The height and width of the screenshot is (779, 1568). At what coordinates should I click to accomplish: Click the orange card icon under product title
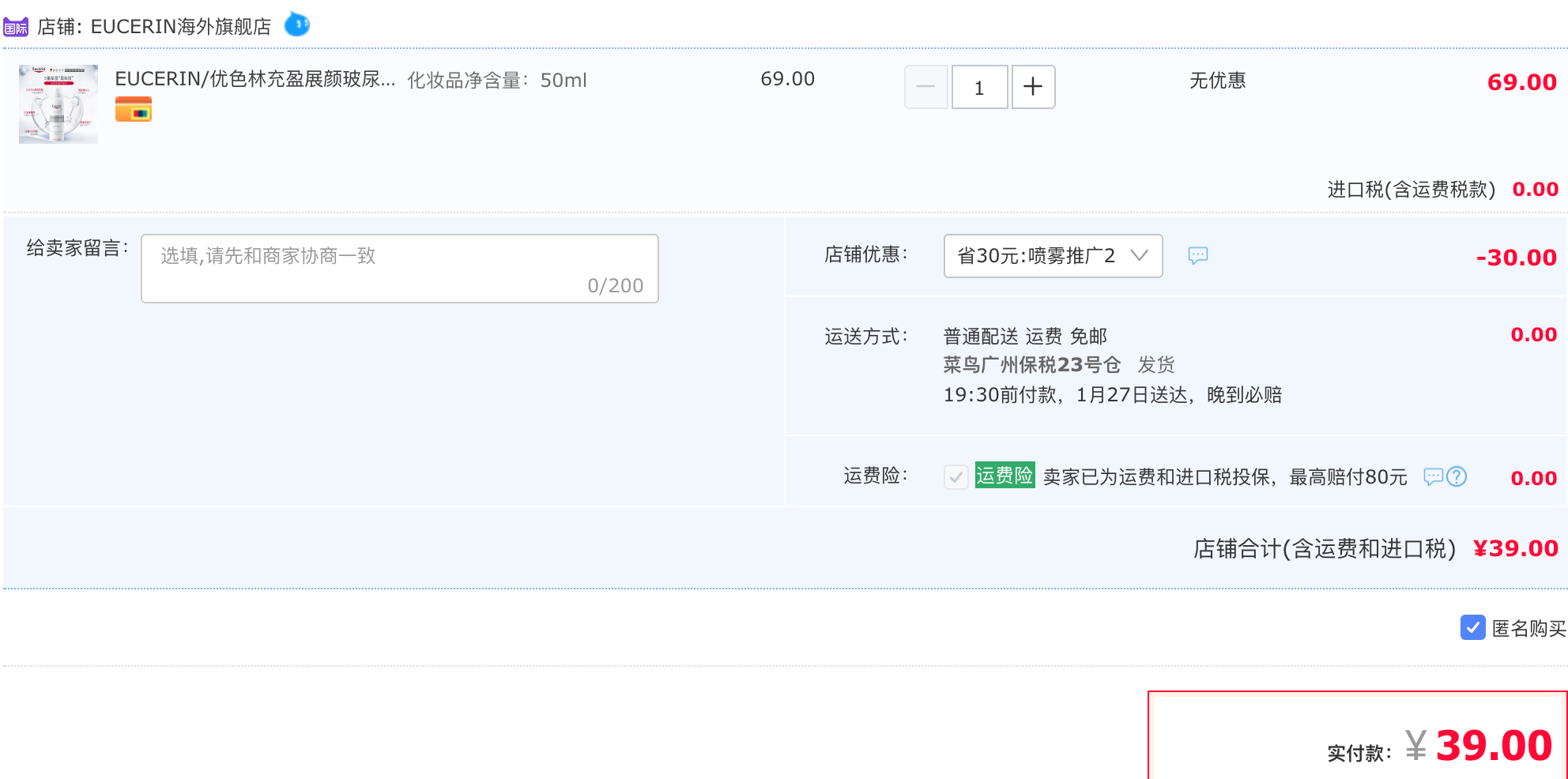pos(134,109)
